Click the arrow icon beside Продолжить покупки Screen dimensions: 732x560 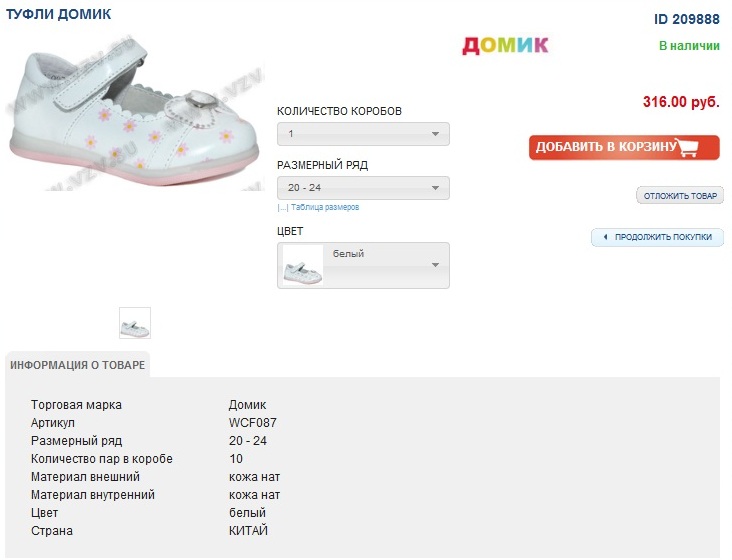604,238
